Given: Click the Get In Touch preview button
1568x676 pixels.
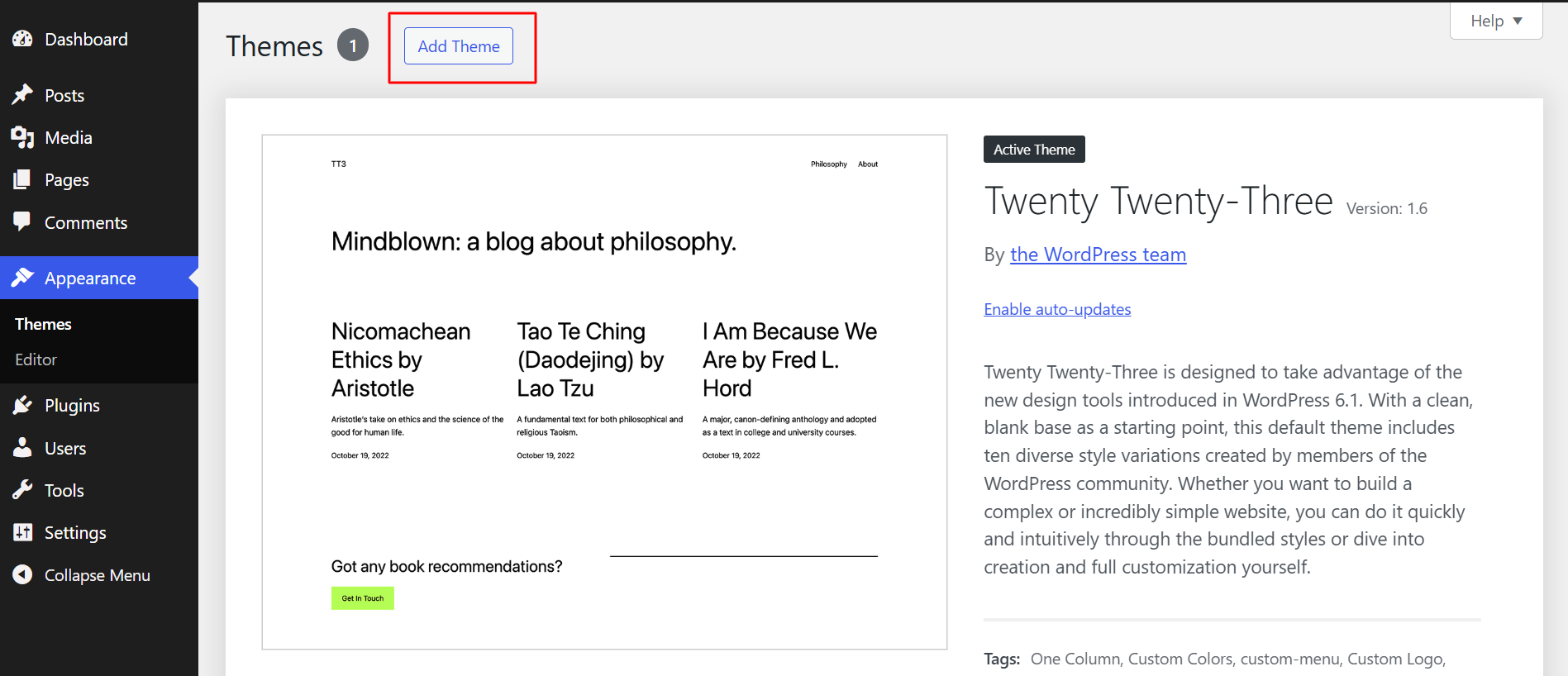Looking at the screenshot, I should [x=363, y=598].
